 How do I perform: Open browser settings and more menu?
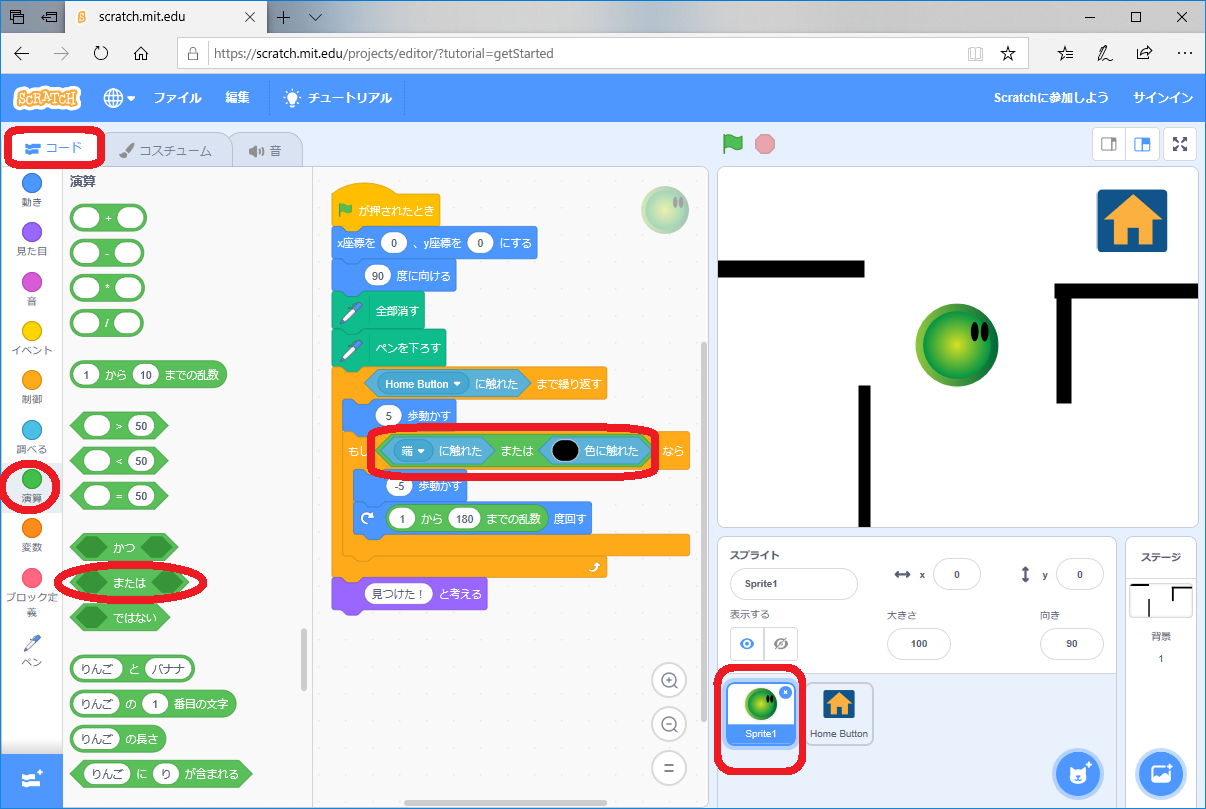[1184, 53]
